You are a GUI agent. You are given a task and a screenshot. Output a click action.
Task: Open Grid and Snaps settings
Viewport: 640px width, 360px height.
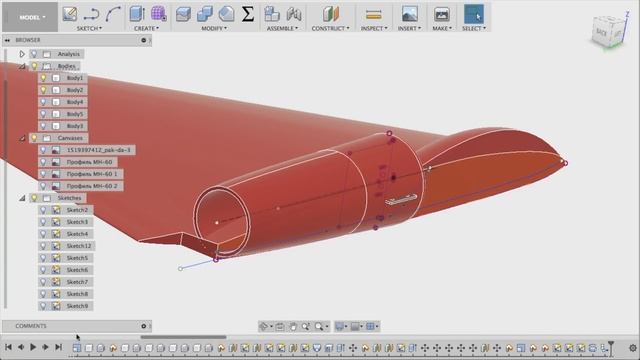(357, 326)
